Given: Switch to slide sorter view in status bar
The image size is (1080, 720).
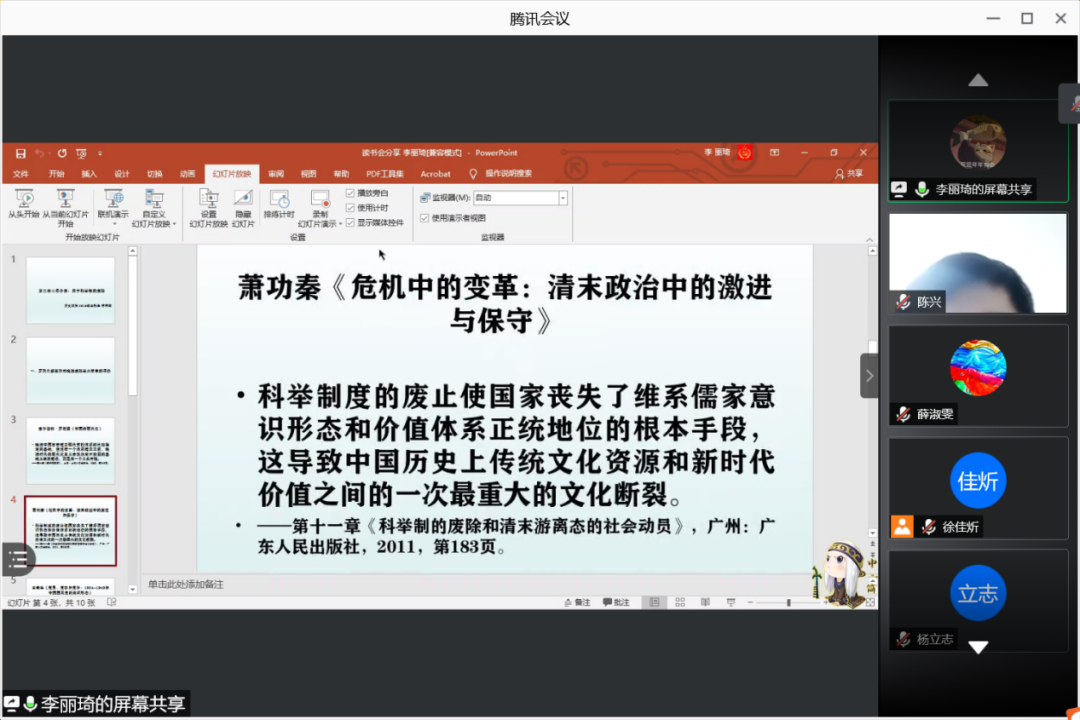Looking at the screenshot, I should click(x=680, y=603).
